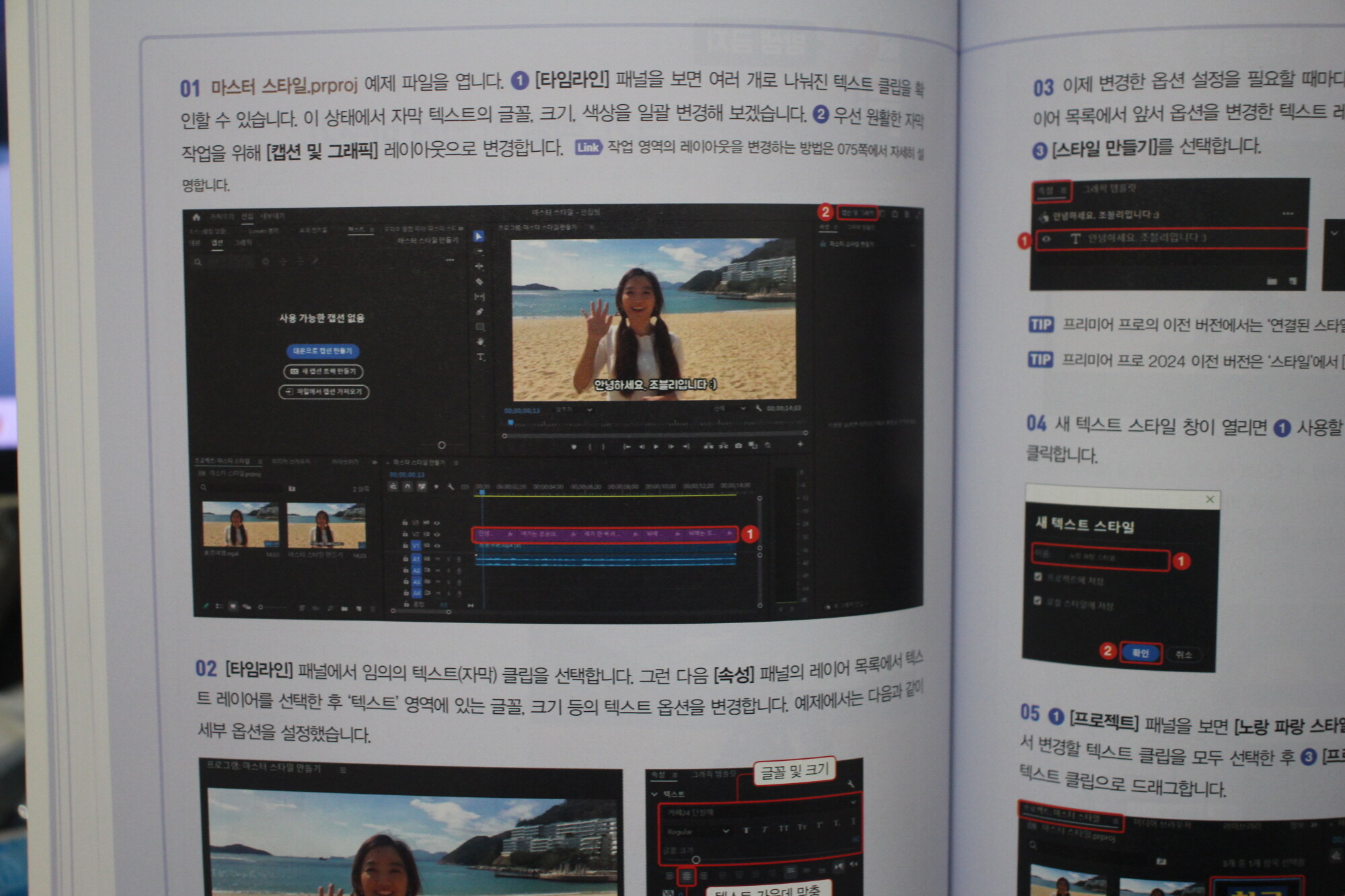Screen dimensions: 1345x896
Task: Toggle the V1 track target
Action: pyautogui.click(x=416, y=545)
